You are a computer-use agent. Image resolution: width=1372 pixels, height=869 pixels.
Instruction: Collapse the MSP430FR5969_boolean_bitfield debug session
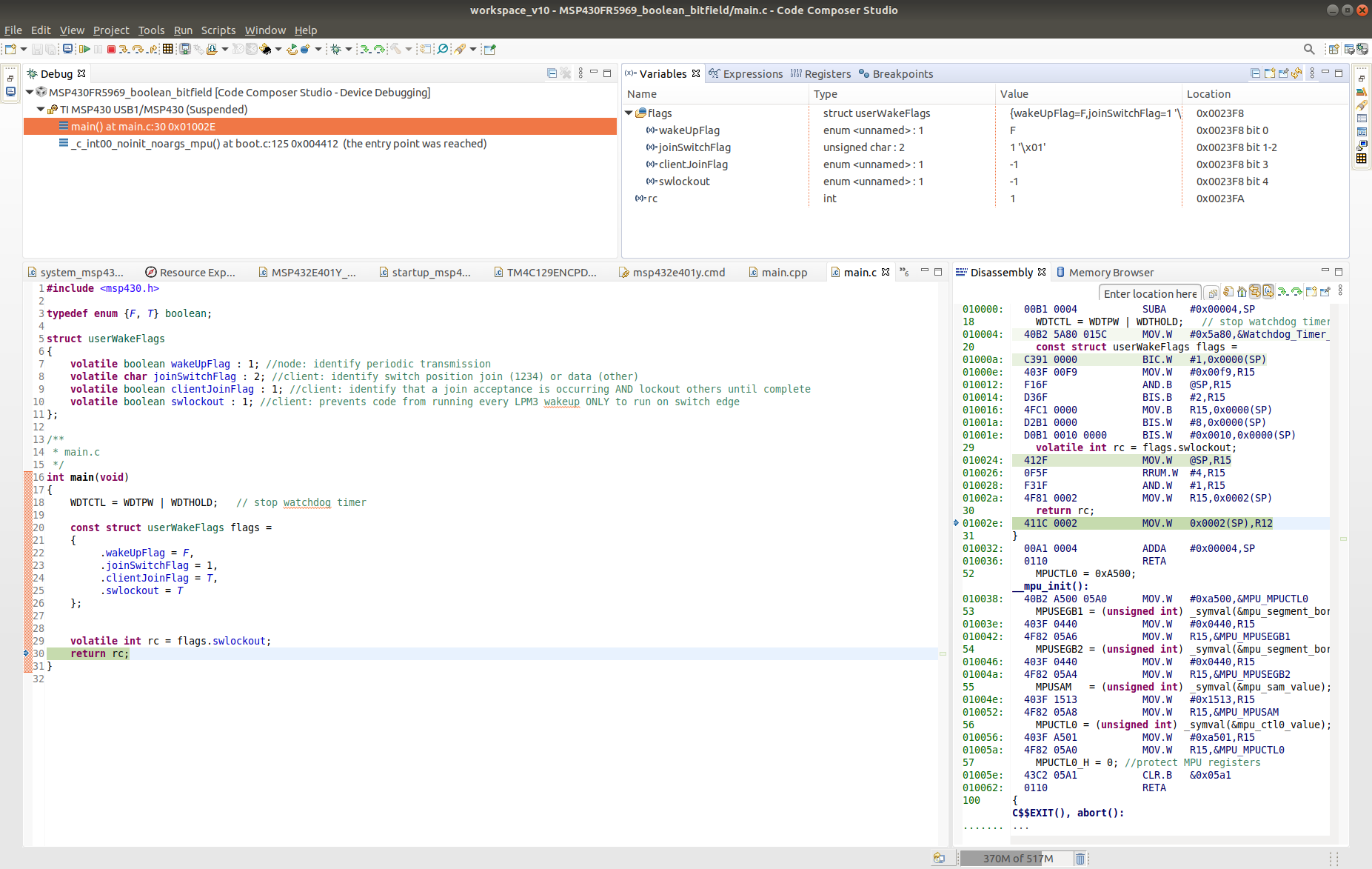(30, 93)
